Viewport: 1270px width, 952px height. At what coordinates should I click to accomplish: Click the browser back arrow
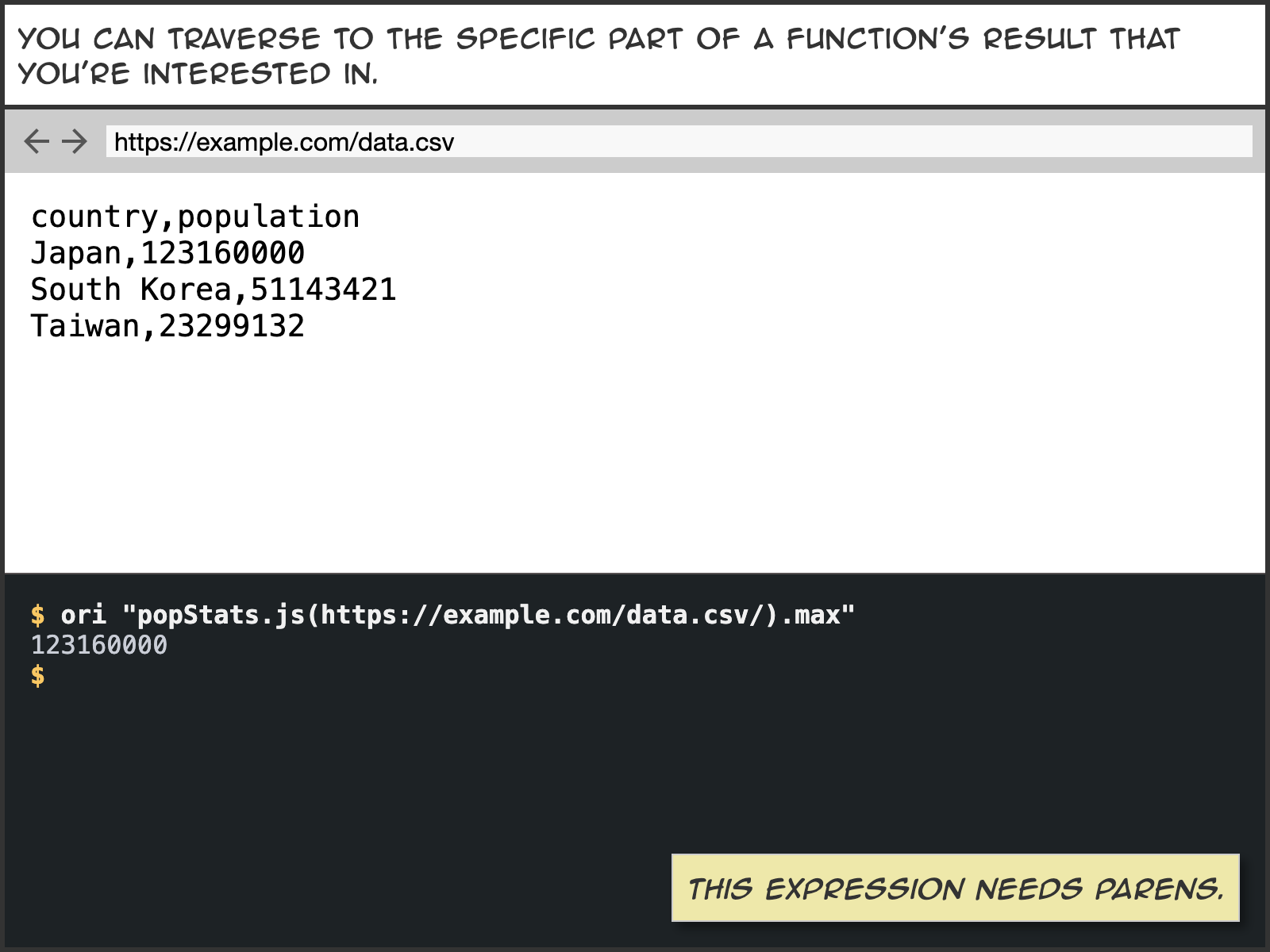coord(37,141)
